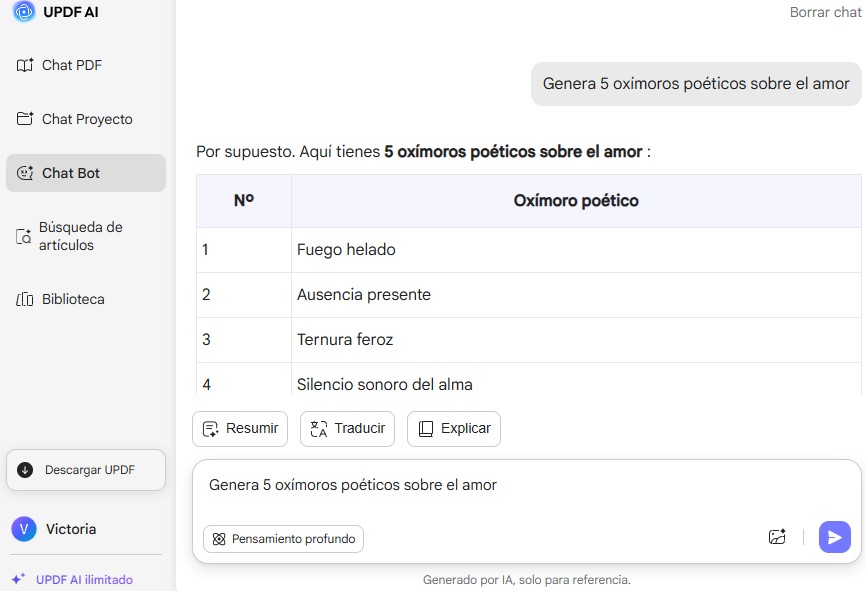The image size is (865, 591).
Task: Select the Explicar button
Action: point(454,429)
